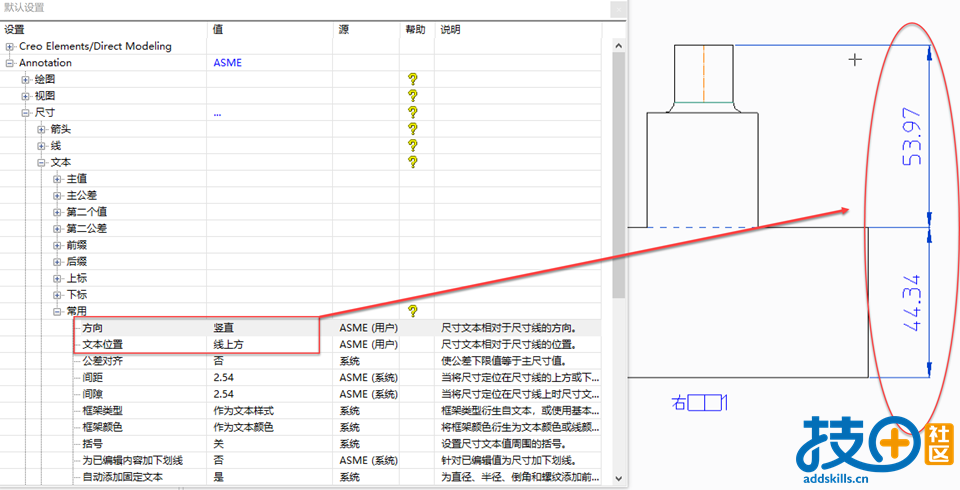Expand the 主公差 node

(x=58, y=195)
